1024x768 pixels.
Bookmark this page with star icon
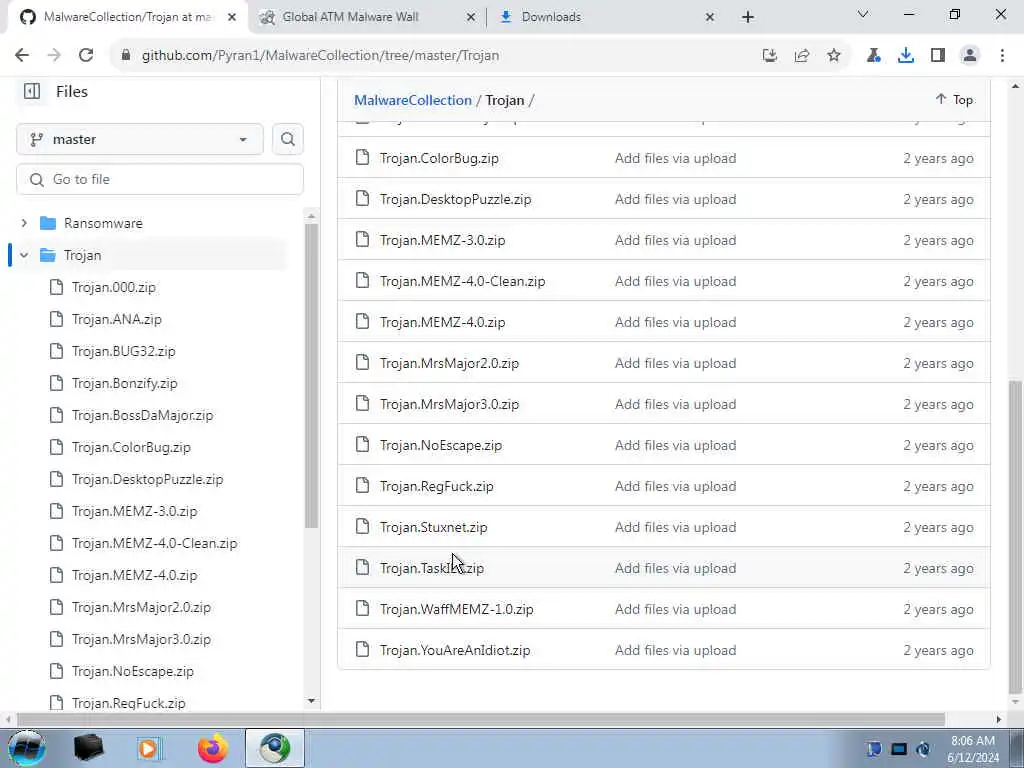point(834,56)
